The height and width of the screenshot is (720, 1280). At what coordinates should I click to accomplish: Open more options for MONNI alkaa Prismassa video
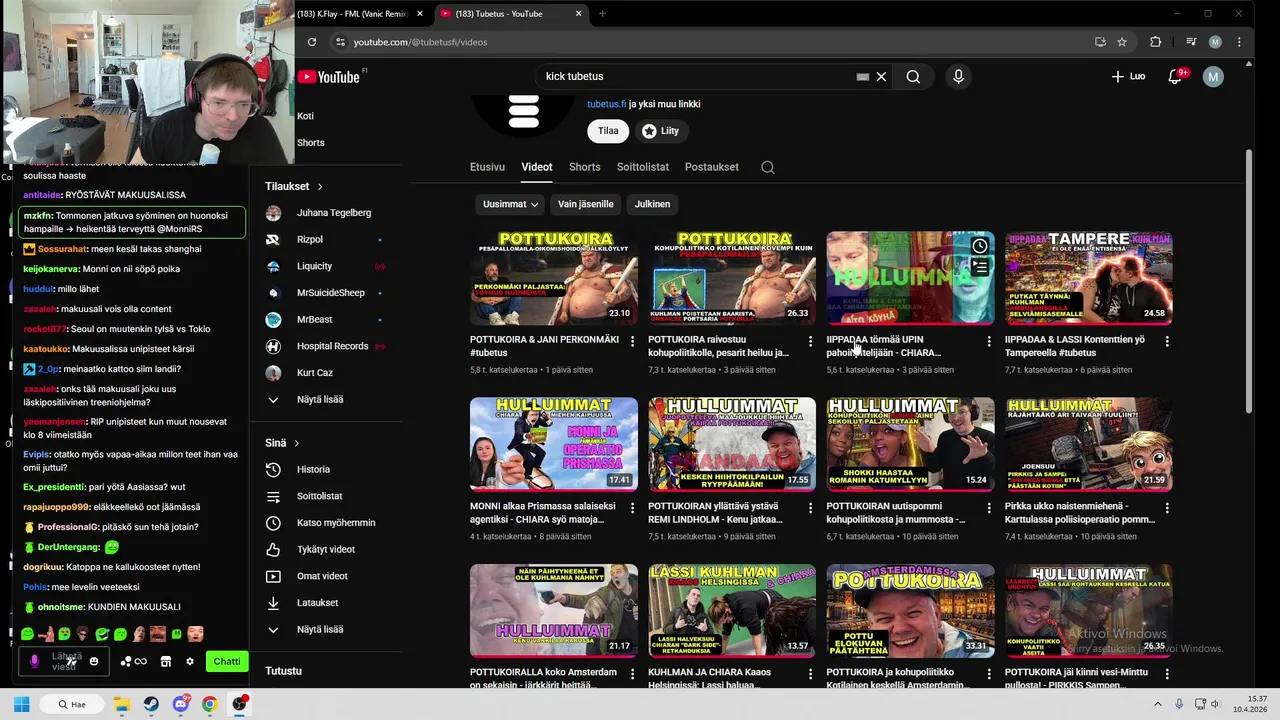pyautogui.click(x=632, y=508)
